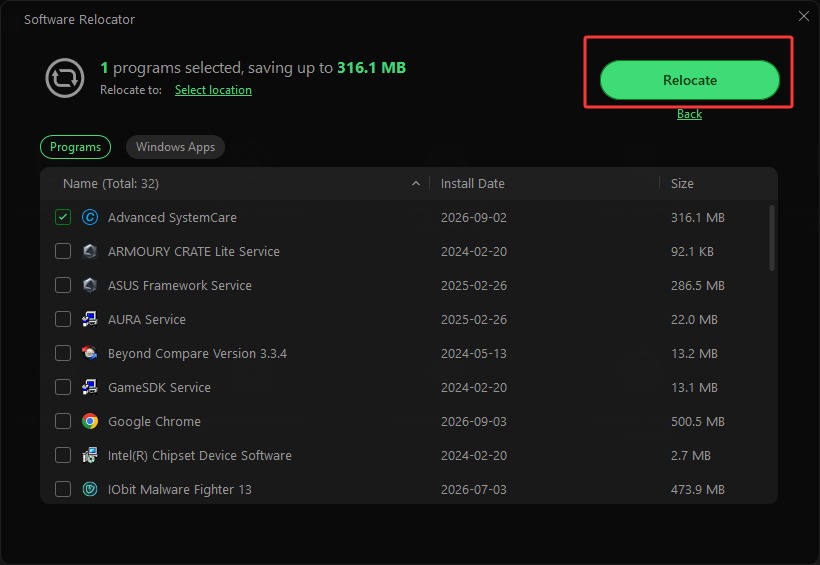Select the Beyond Compare Version 3.3.4 checkbox
The image size is (820, 565).
(63, 353)
